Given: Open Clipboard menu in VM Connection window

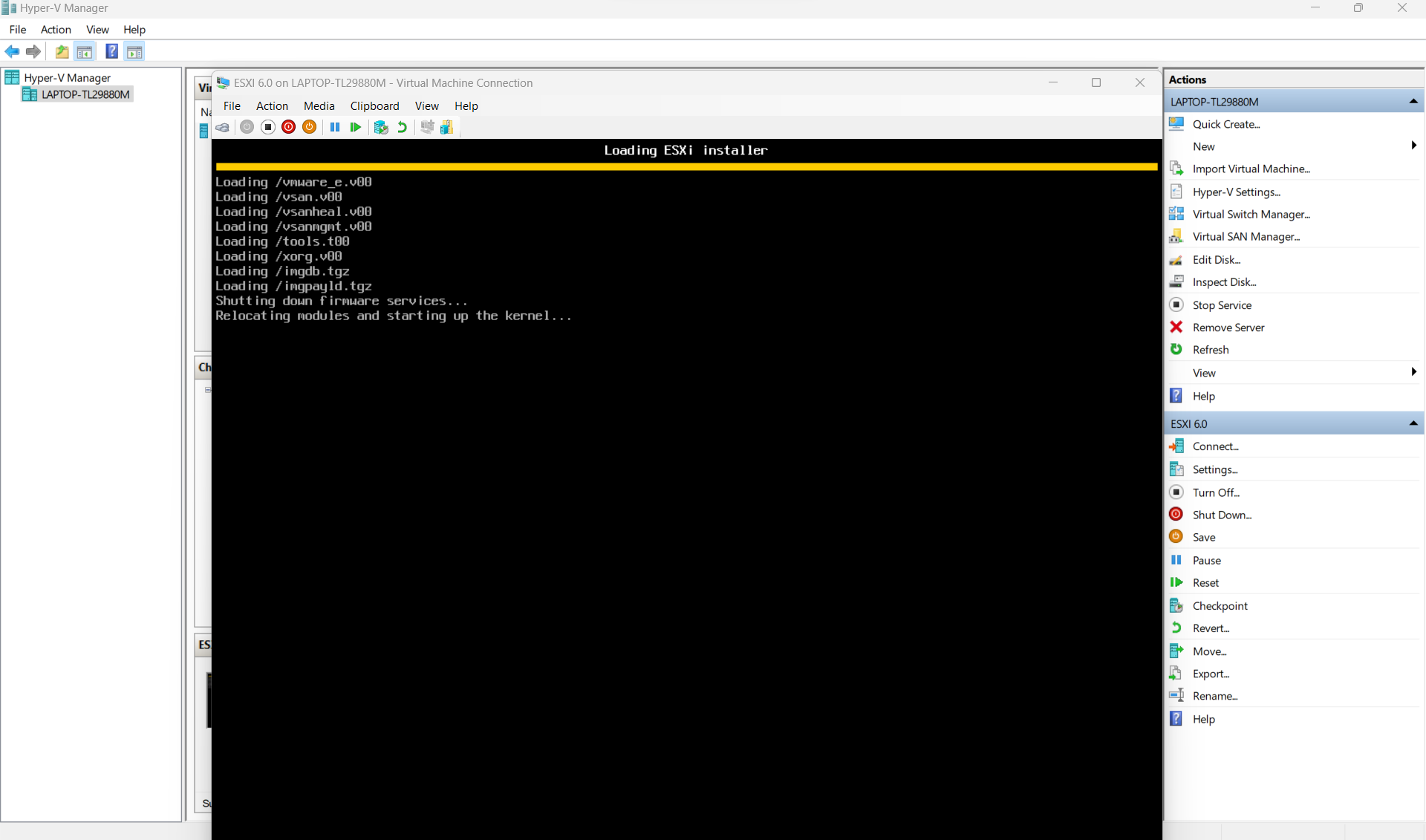Looking at the screenshot, I should [374, 106].
